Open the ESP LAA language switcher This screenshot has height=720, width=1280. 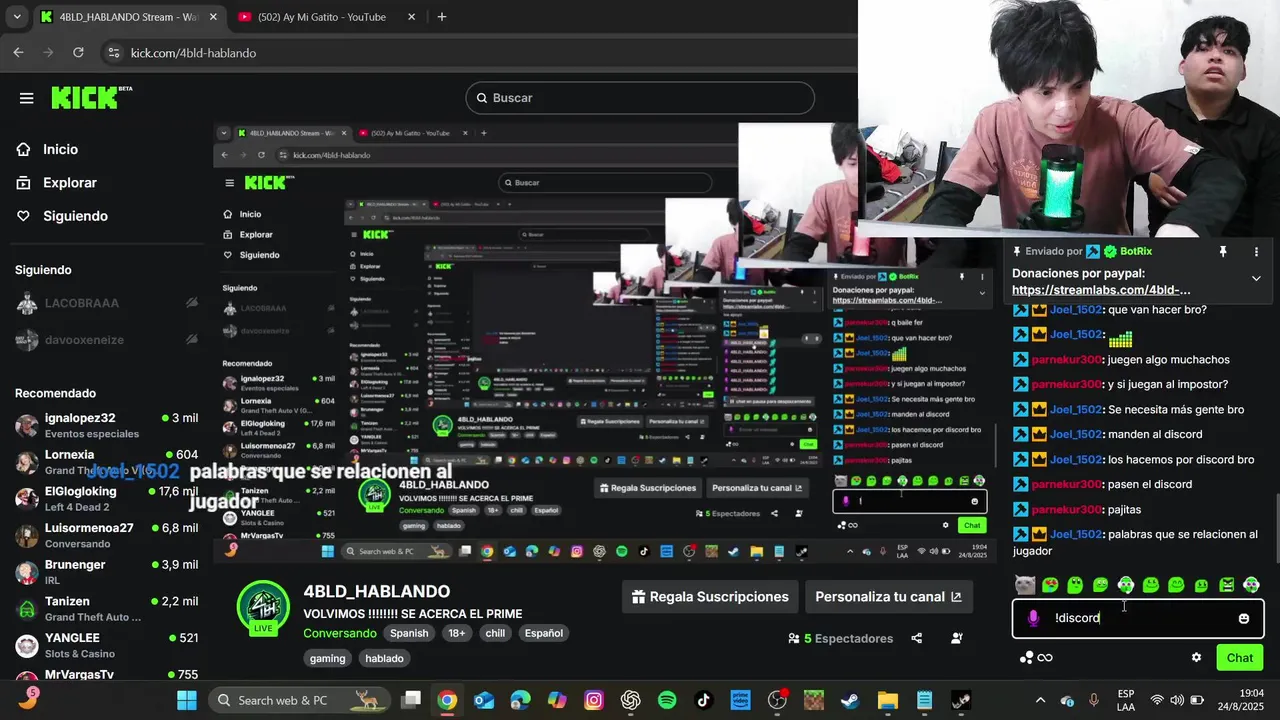[1126, 700]
